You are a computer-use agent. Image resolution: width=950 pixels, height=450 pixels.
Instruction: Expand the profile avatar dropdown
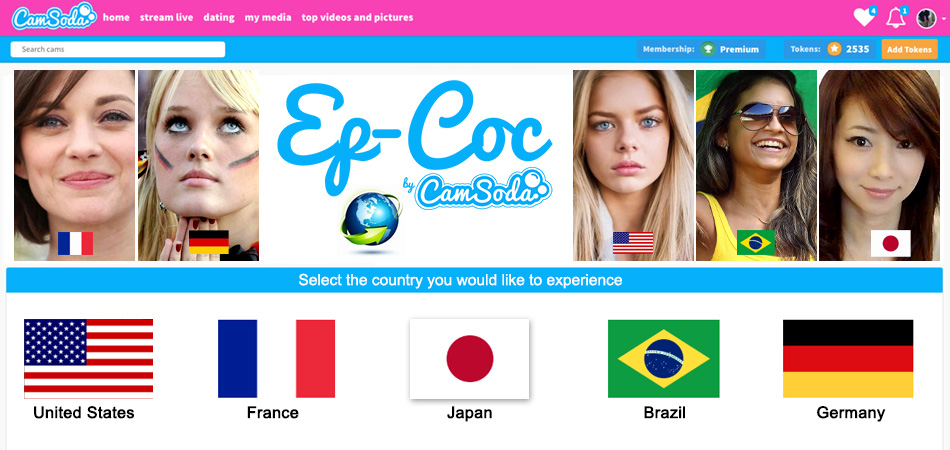[x=927, y=18]
